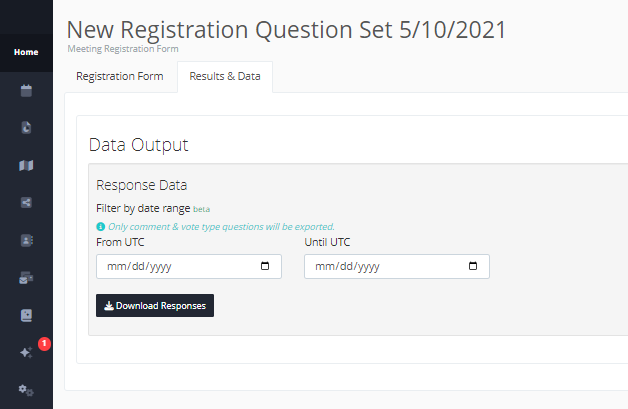The image size is (628, 409).
Task: Click the mail envelopes sidebar icon
Action: coord(26,278)
